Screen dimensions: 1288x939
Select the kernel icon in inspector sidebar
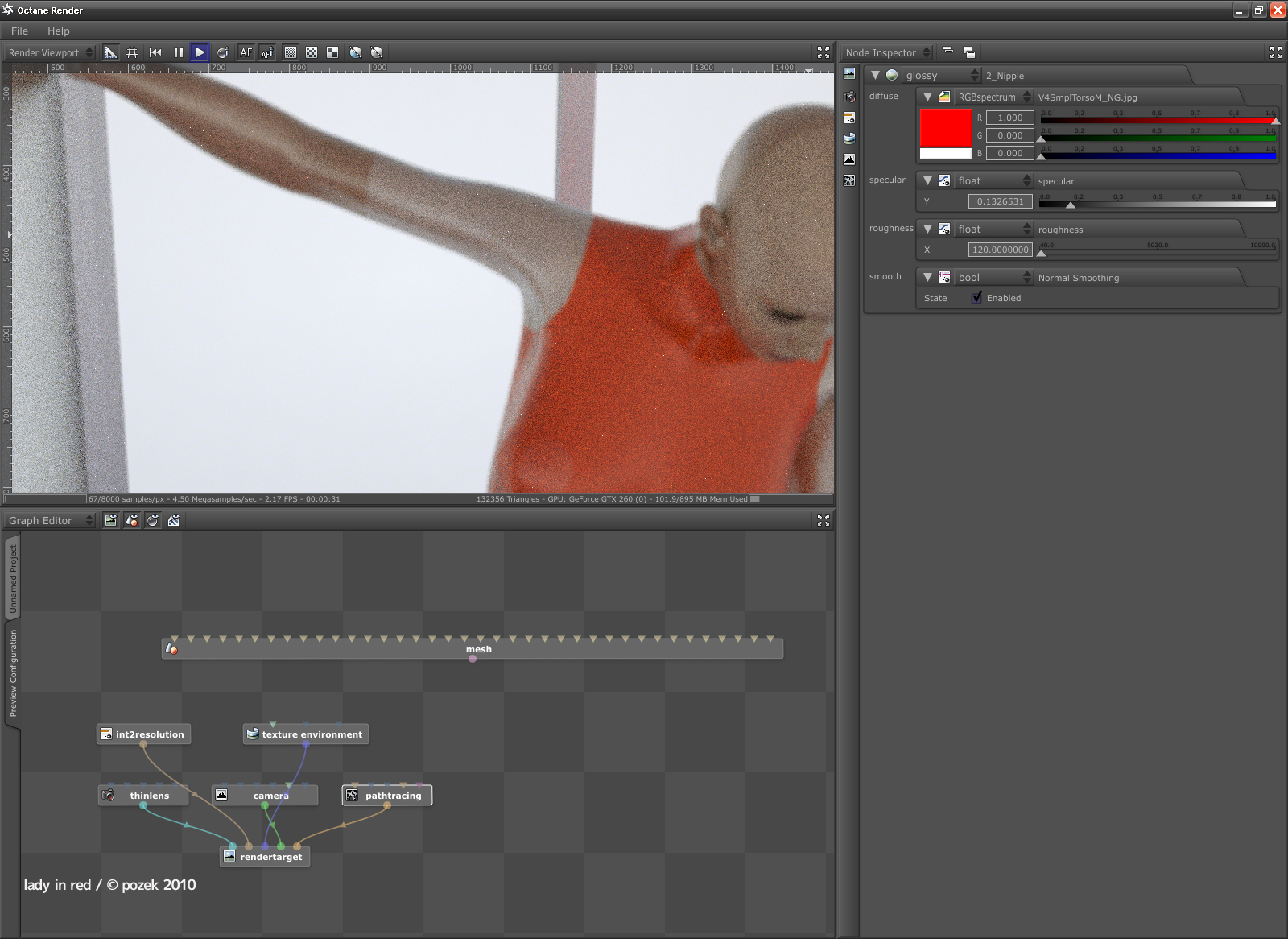[849, 180]
